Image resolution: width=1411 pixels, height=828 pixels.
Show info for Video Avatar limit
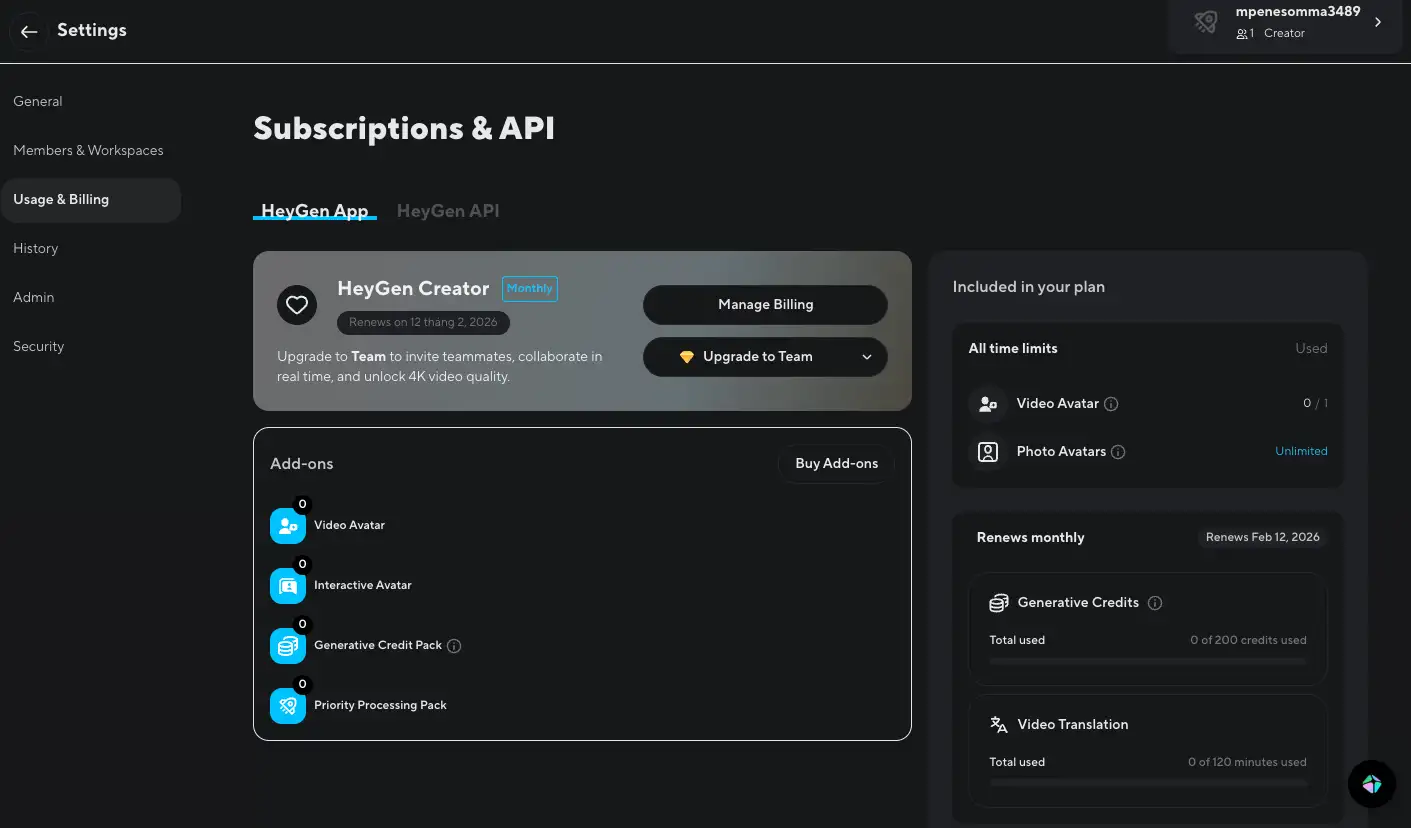[x=1111, y=404]
